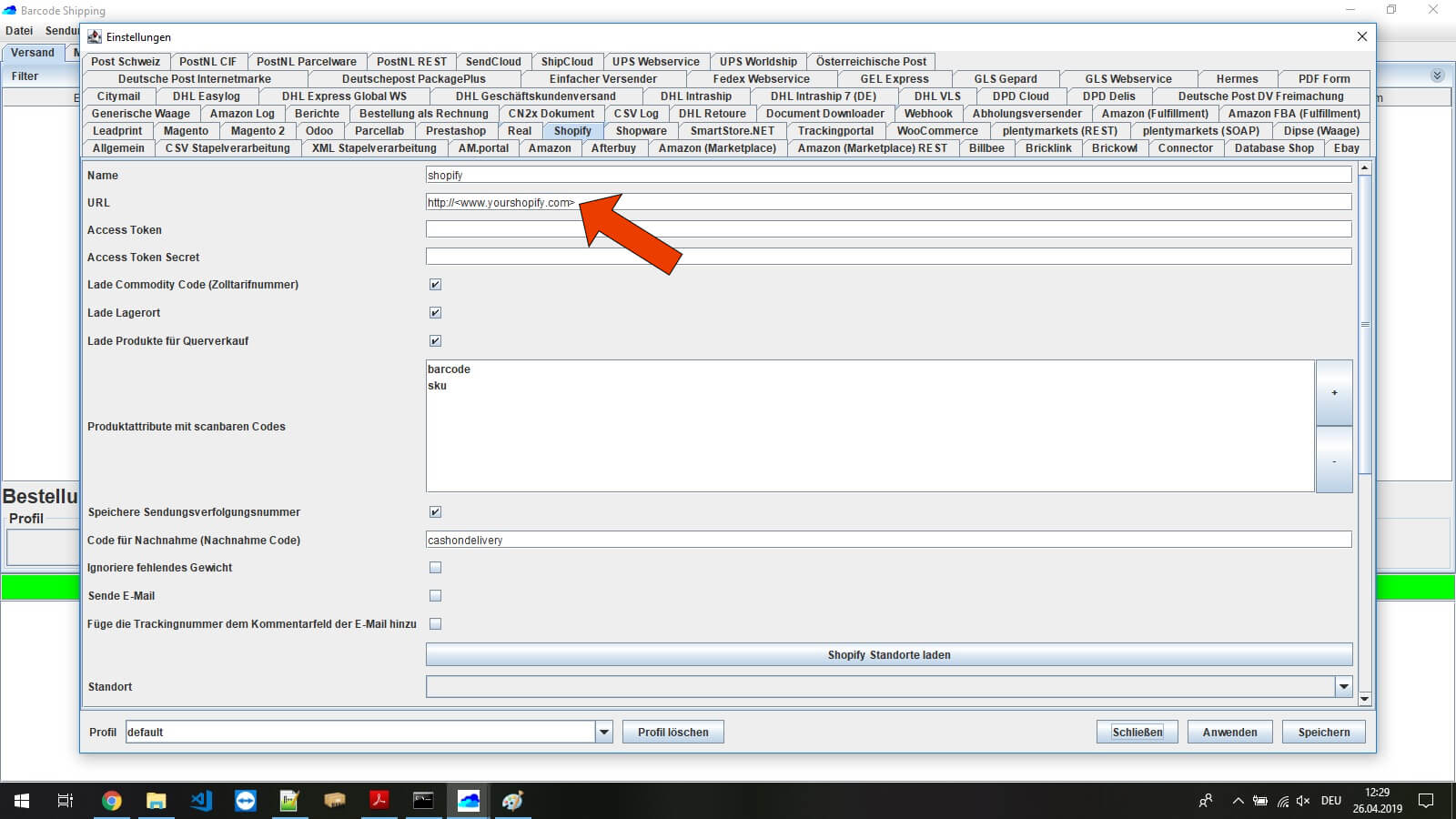
Task: Open the Prestashop tab
Action: (455, 131)
